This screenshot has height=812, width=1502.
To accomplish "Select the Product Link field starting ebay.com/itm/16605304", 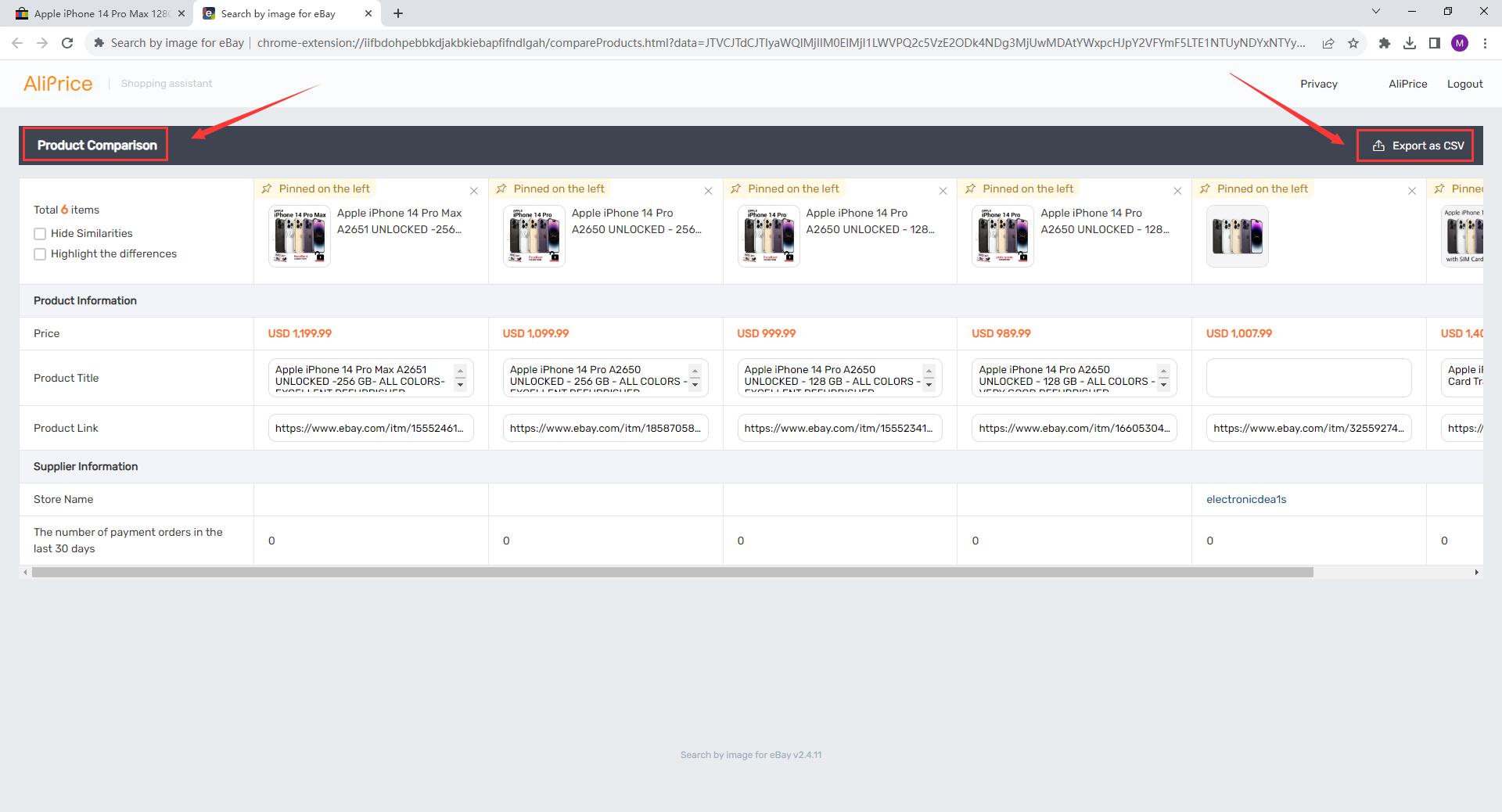I will 1074,428.
